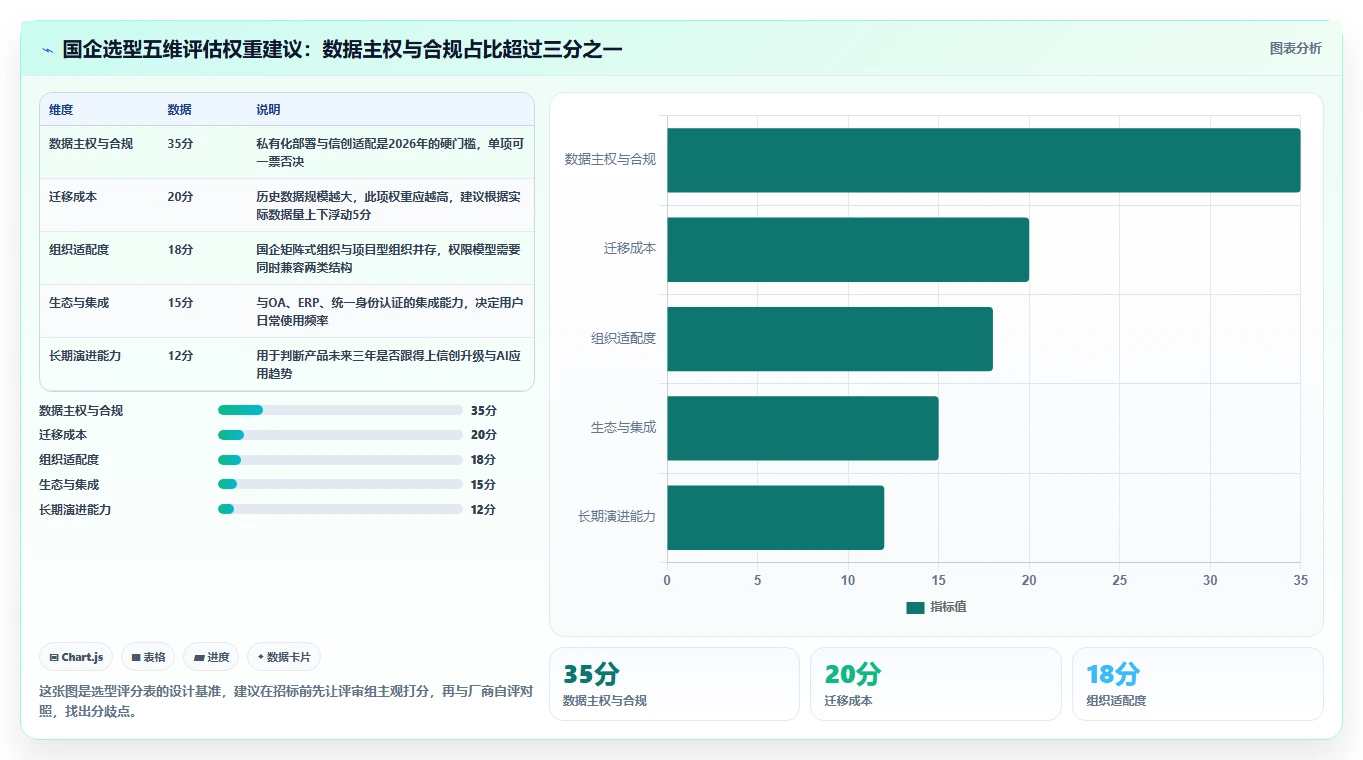Image resolution: width=1363 pixels, height=760 pixels.
Task: Click the 生态与集成 progress bar
Action: point(340,484)
